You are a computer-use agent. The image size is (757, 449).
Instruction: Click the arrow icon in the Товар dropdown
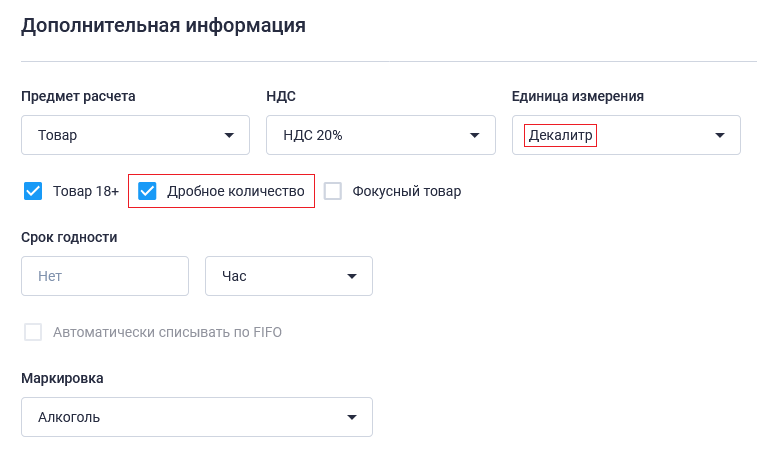pyautogui.click(x=229, y=136)
